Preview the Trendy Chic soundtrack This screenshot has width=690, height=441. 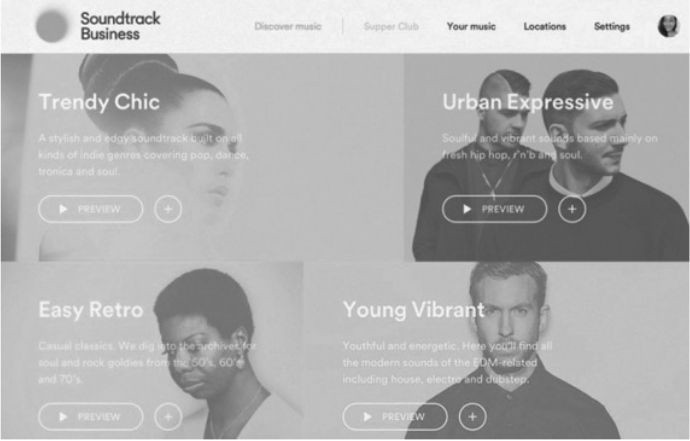91,209
